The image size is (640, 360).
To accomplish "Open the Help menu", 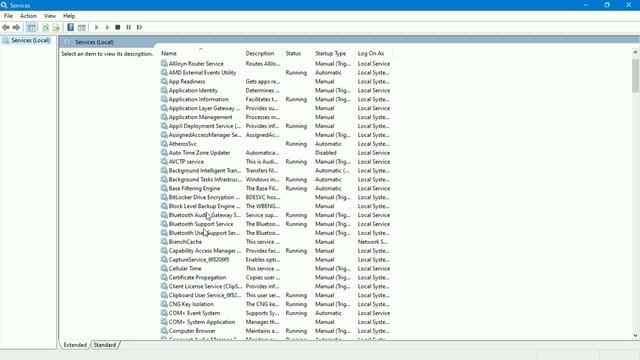I will pyautogui.click(x=69, y=16).
